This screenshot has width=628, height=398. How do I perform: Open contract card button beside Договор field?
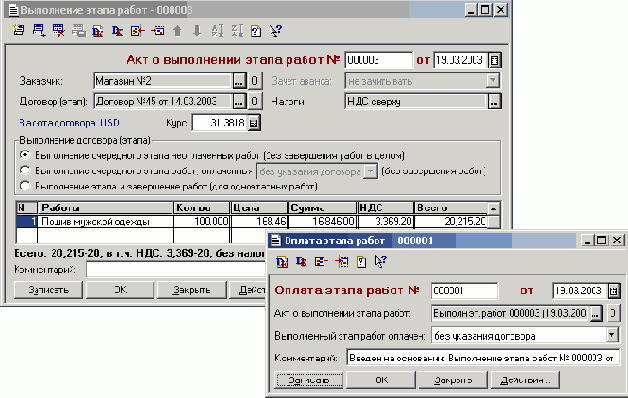[x=255, y=102]
